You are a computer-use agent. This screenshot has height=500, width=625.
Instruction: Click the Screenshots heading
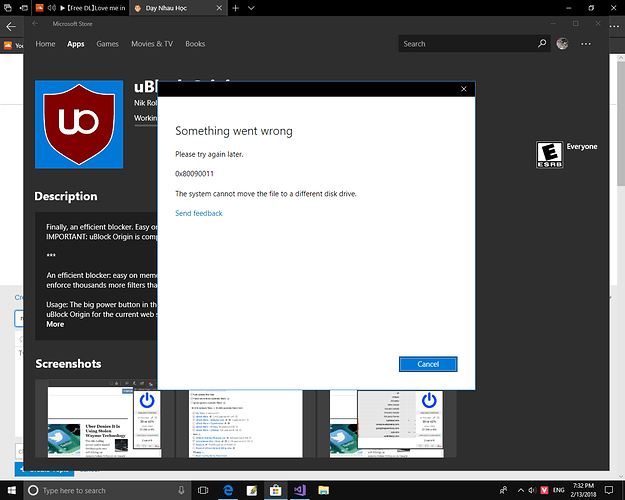point(68,364)
